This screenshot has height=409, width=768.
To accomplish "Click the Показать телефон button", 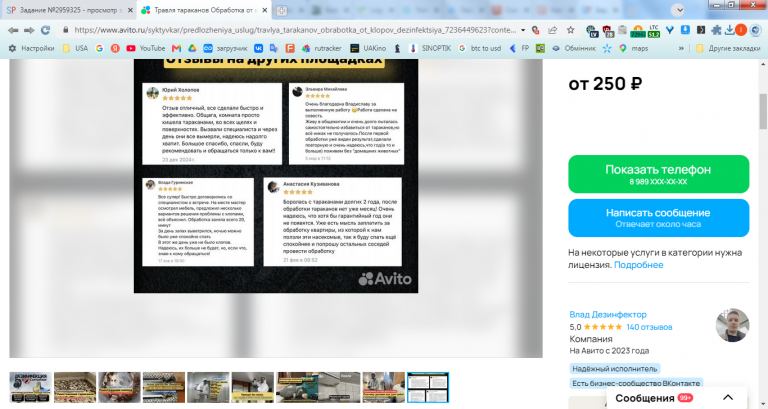I will tap(658, 174).
